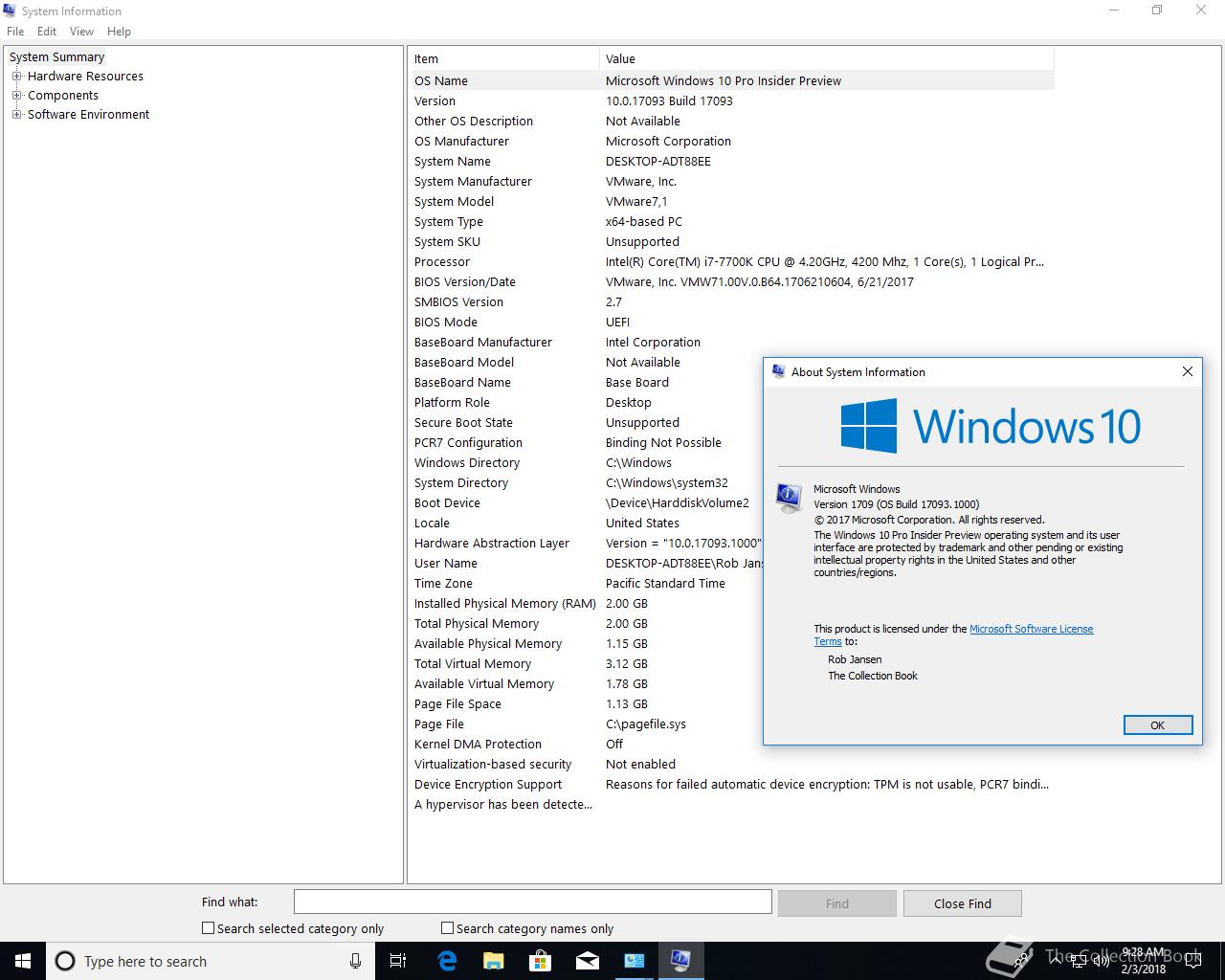1225x980 pixels.
Task: Select the Device Encryption Support row
Action: pos(733,785)
